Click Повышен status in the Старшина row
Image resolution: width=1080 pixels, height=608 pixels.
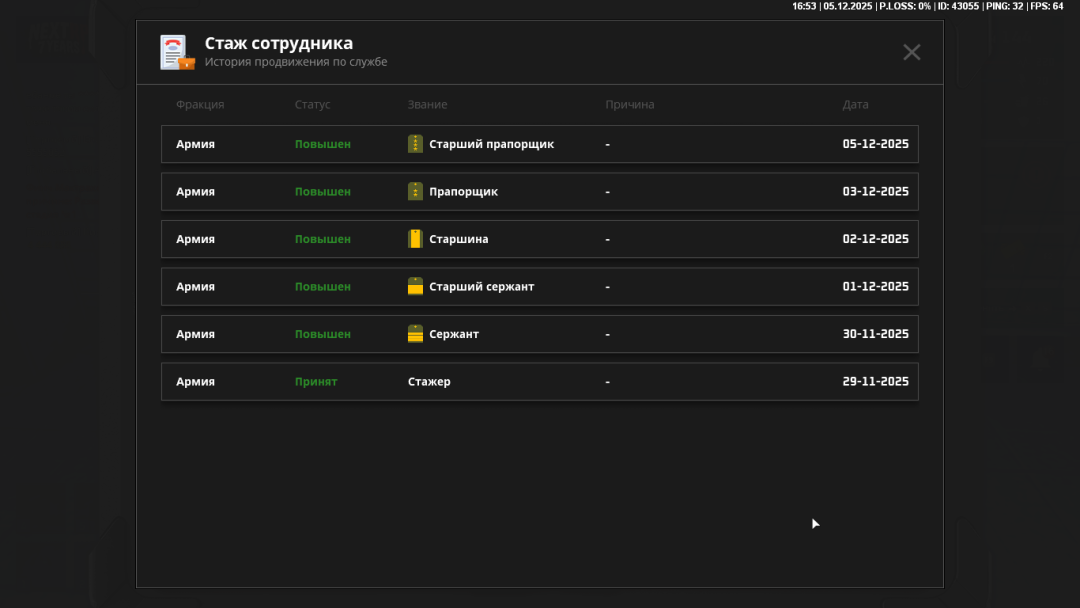click(x=322, y=239)
